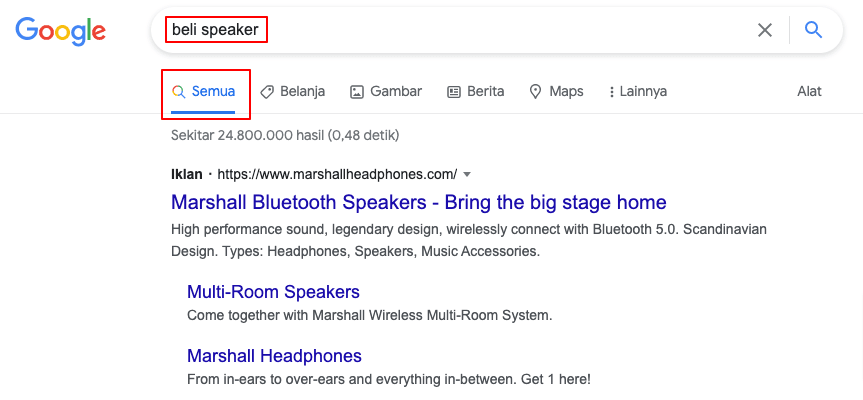Click the 'Sekitar 24.800.000 hasil' result stats
This screenshot has width=863, height=400.
[285, 135]
